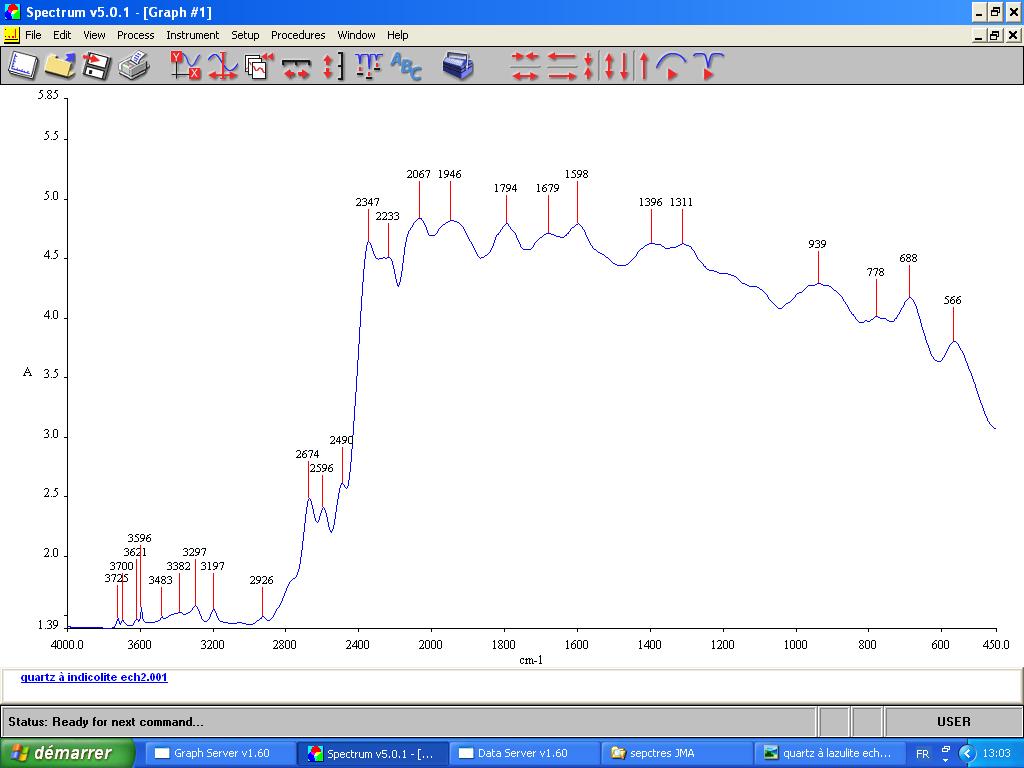Open the View menu

click(x=94, y=35)
